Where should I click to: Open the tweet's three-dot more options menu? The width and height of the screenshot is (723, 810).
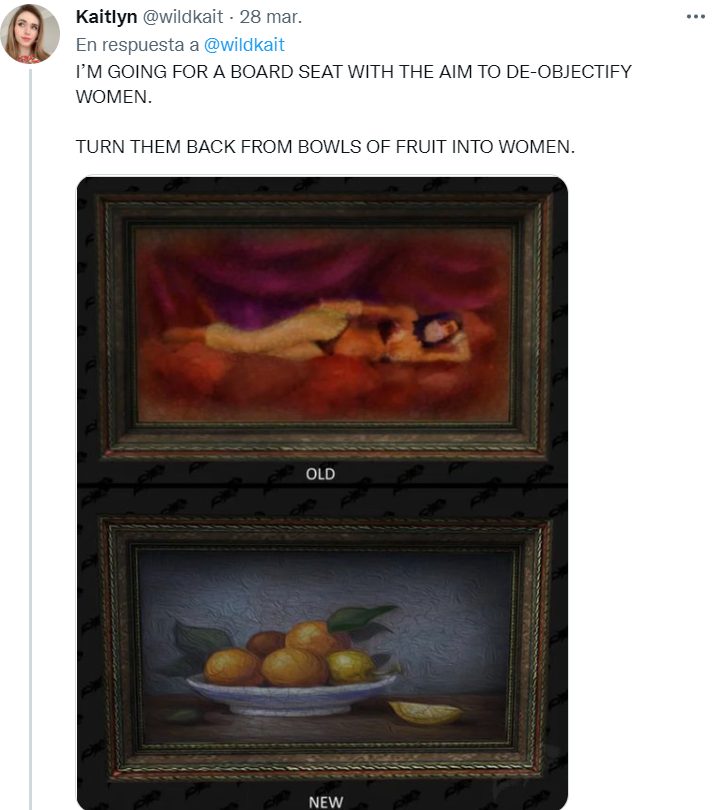pos(696,17)
